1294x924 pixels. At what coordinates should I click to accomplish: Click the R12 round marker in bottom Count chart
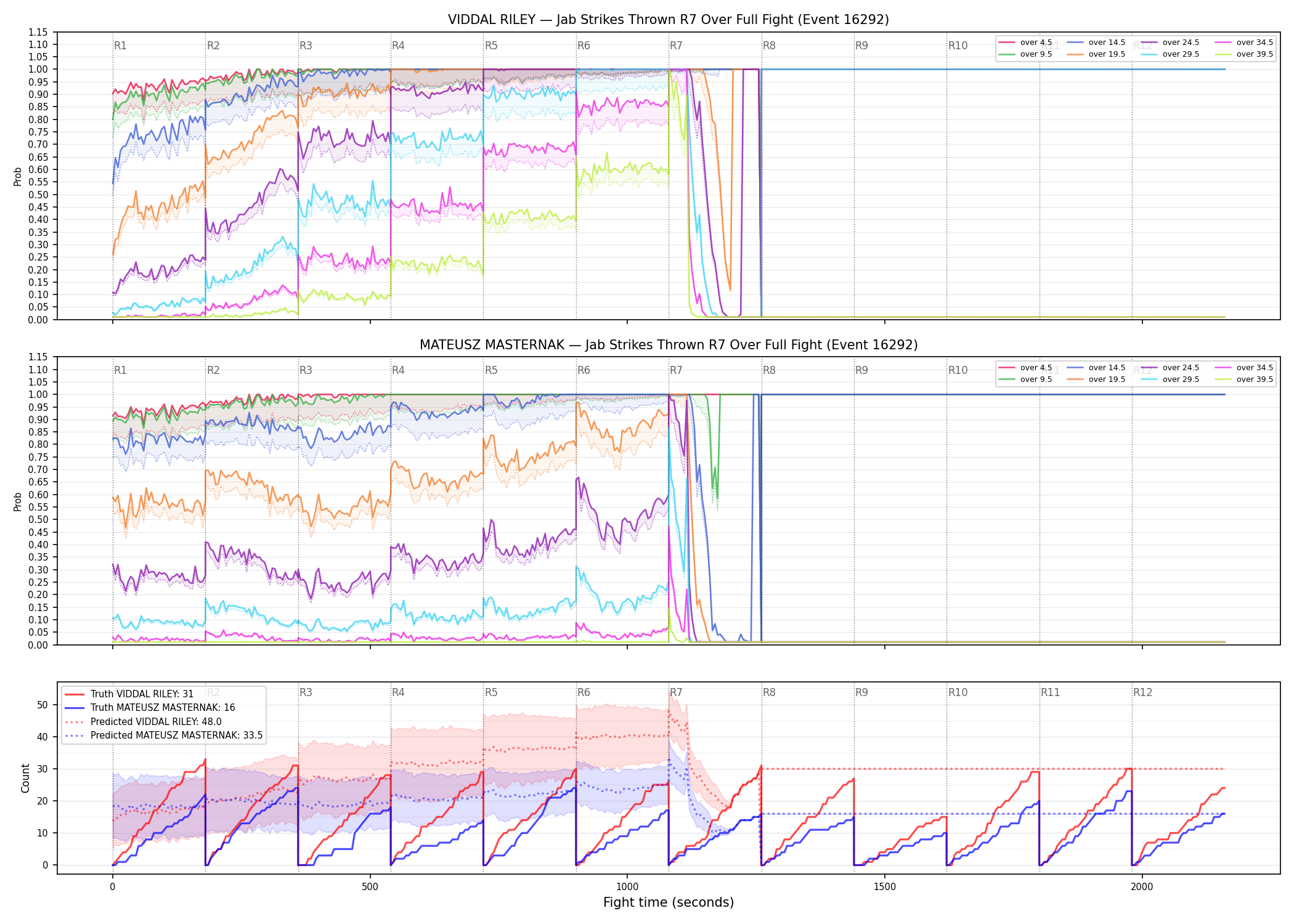pyautogui.click(x=1142, y=692)
